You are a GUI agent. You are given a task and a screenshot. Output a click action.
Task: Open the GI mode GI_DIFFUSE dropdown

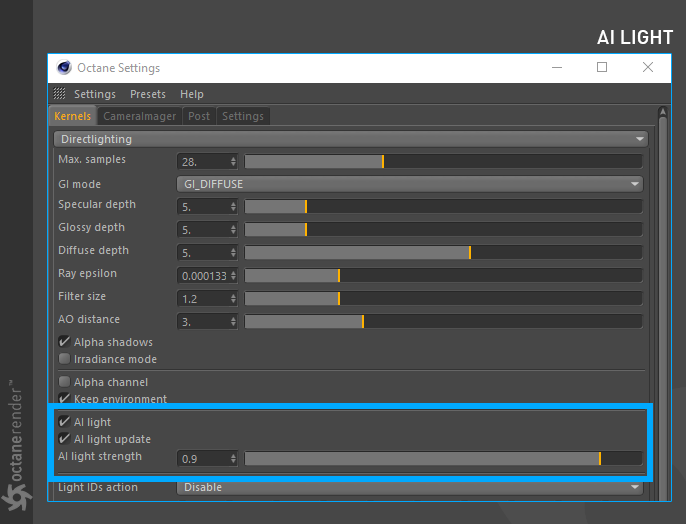410,184
